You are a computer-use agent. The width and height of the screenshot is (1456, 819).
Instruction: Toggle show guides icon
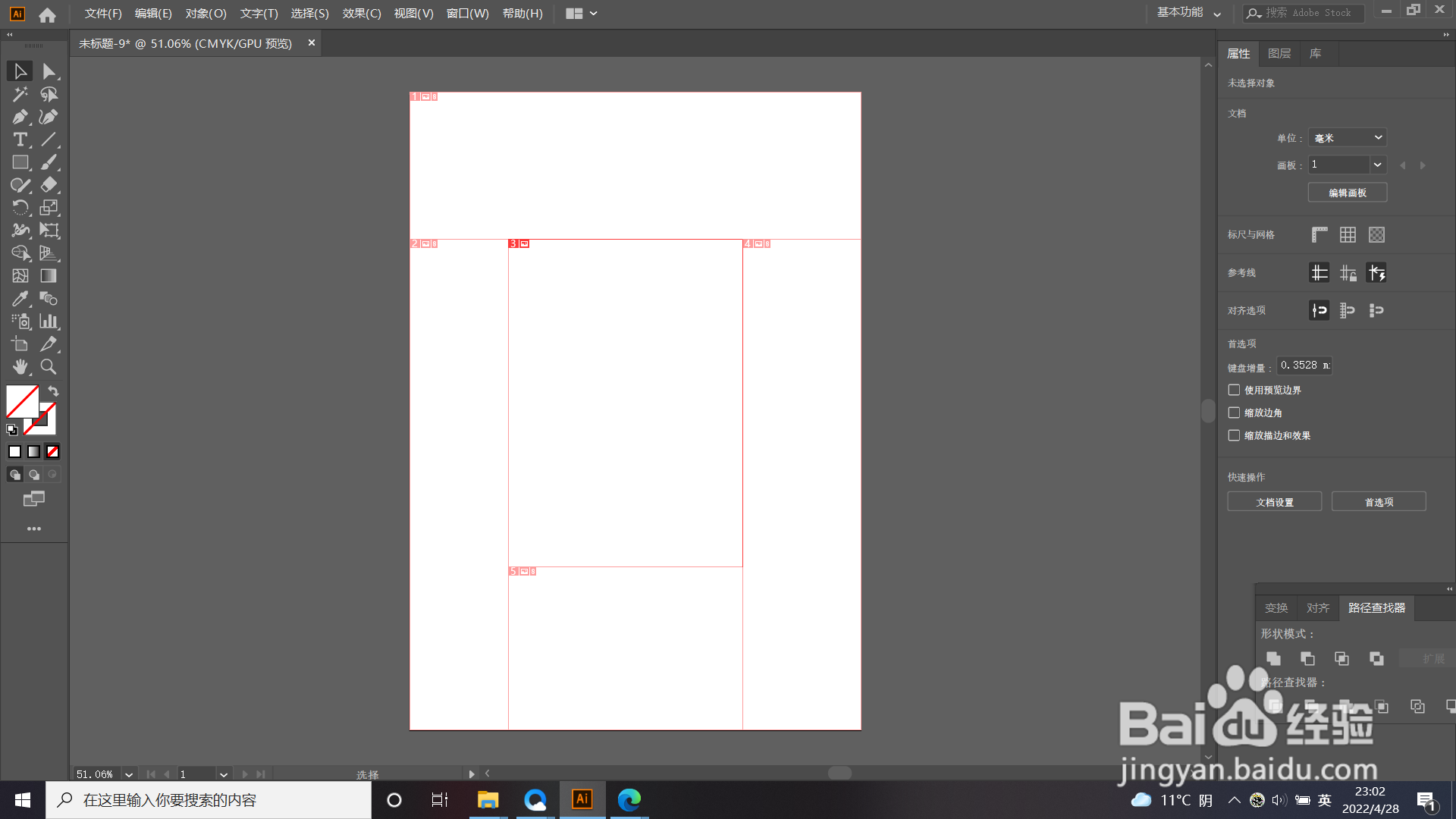click(1319, 273)
